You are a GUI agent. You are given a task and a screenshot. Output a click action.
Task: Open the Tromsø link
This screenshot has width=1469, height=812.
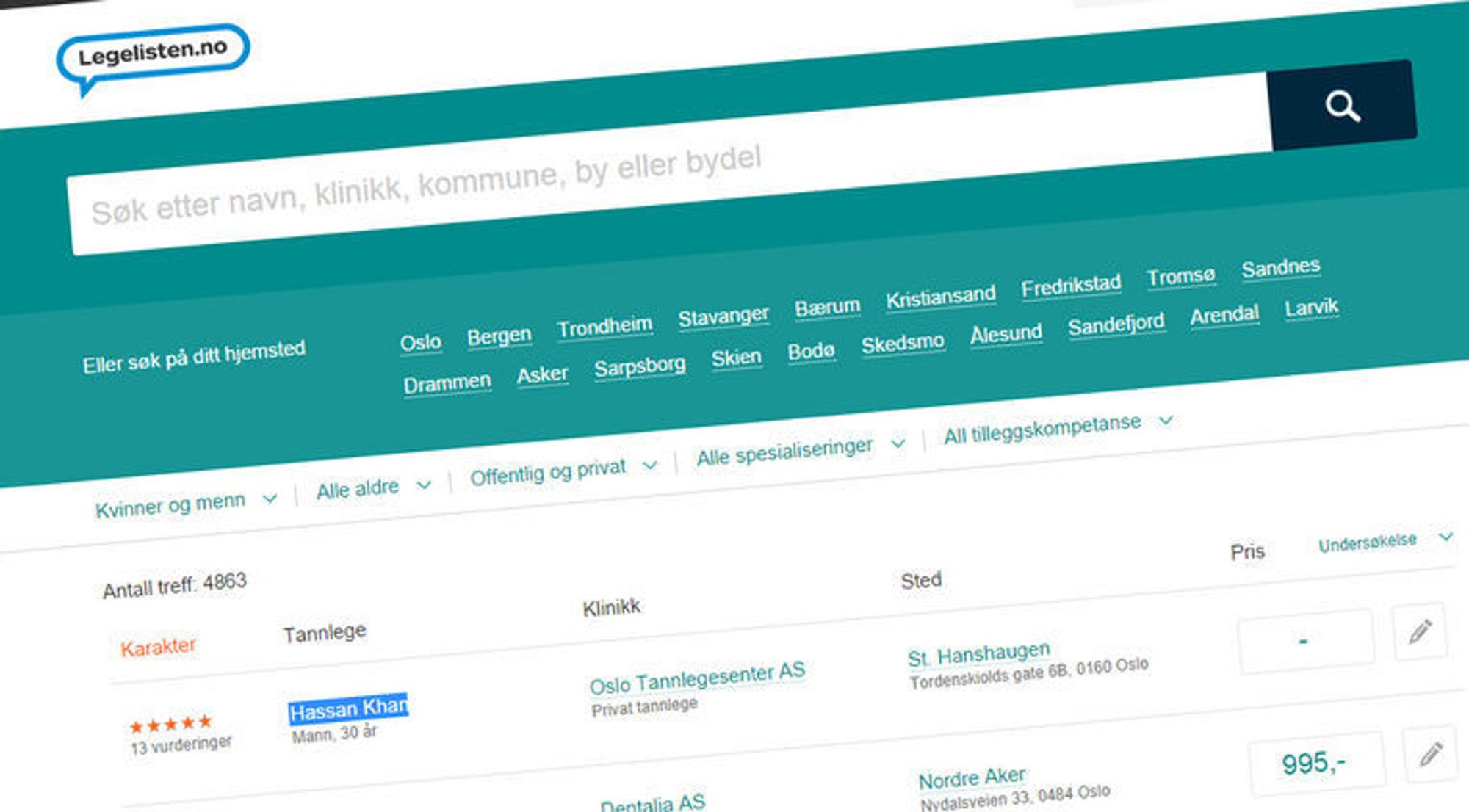point(1181,277)
